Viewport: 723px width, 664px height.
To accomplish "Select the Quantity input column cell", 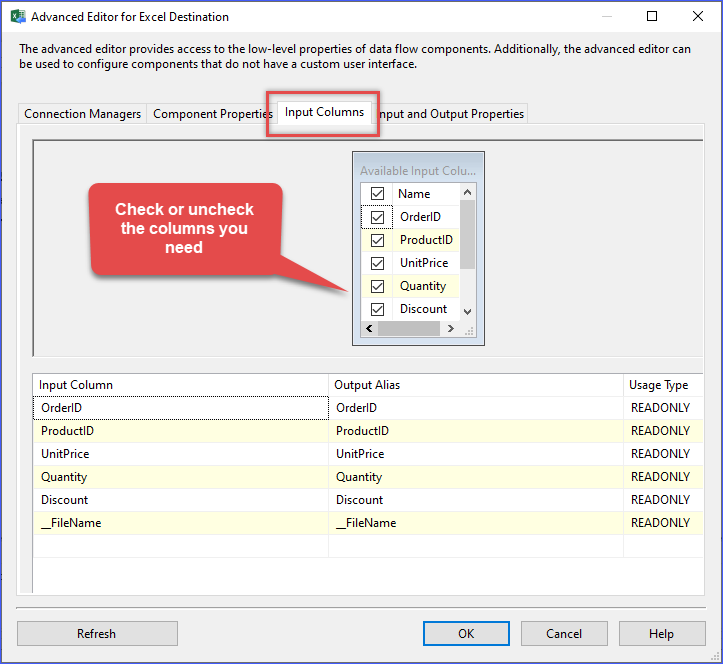I will point(181,477).
